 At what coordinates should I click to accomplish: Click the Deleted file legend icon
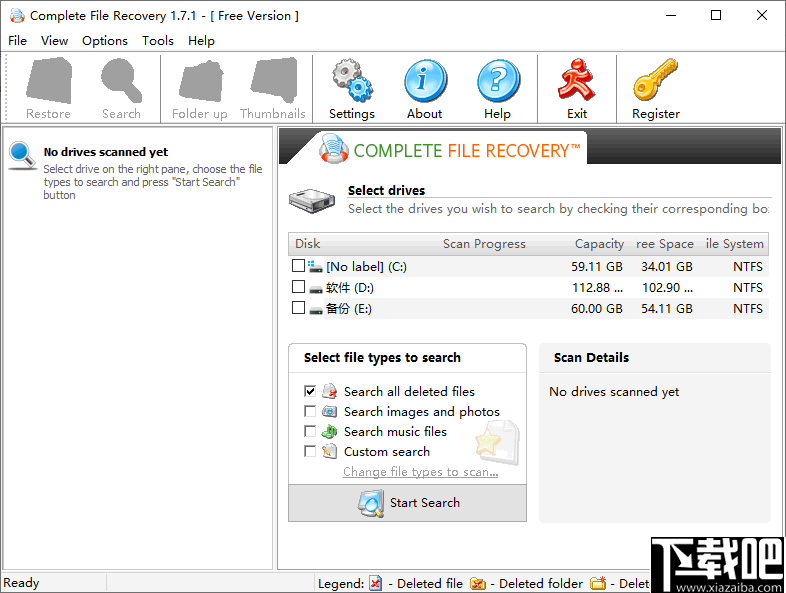[x=375, y=583]
